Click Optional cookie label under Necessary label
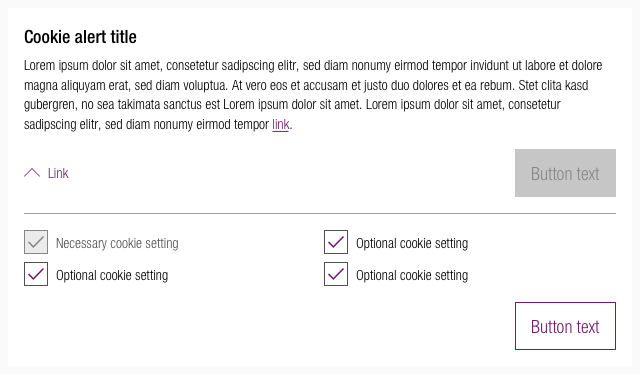This screenshot has width=640, height=374. click(x=112, y=276)
